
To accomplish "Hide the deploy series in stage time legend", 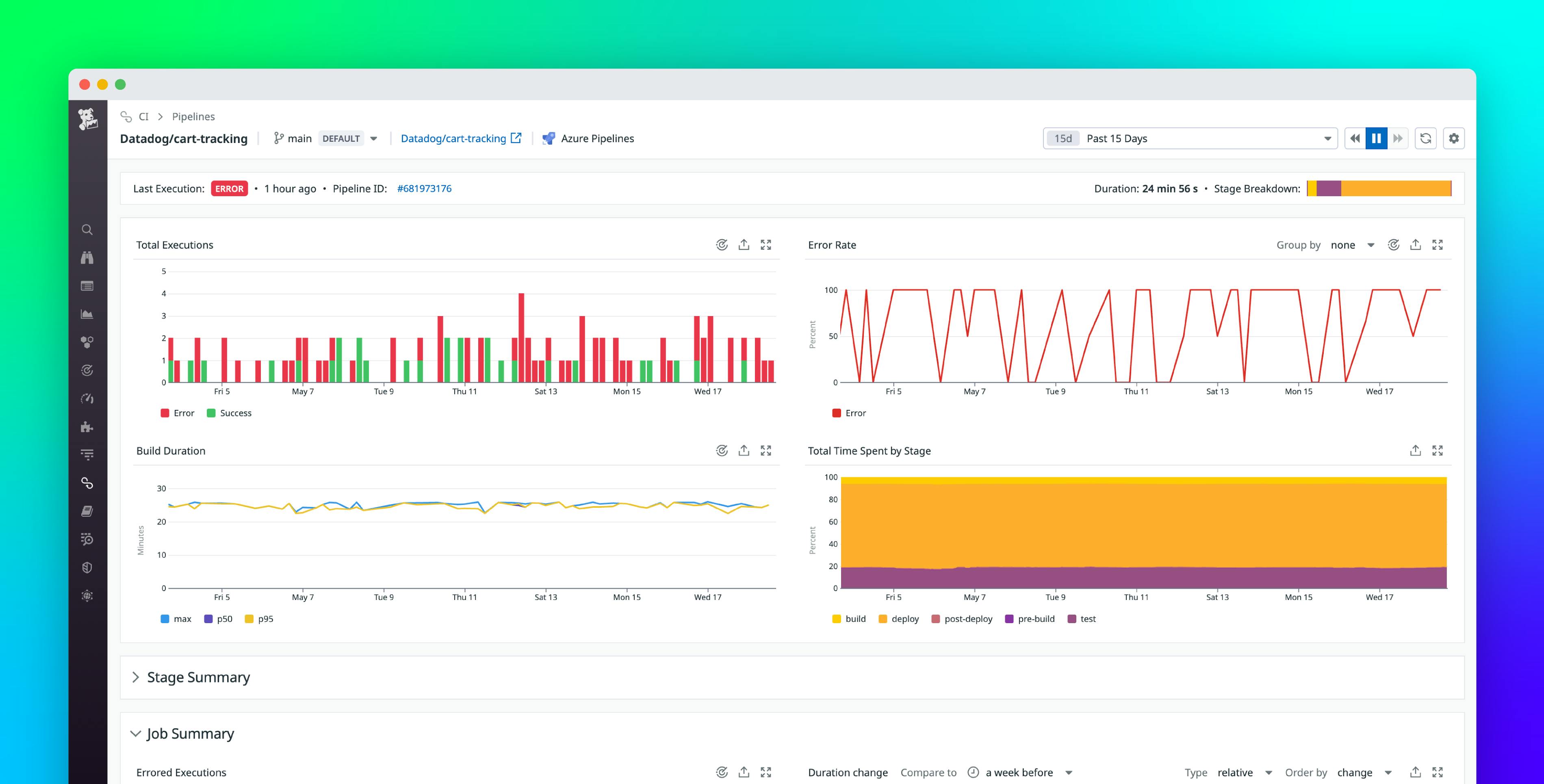I will [x=898, y=619].
